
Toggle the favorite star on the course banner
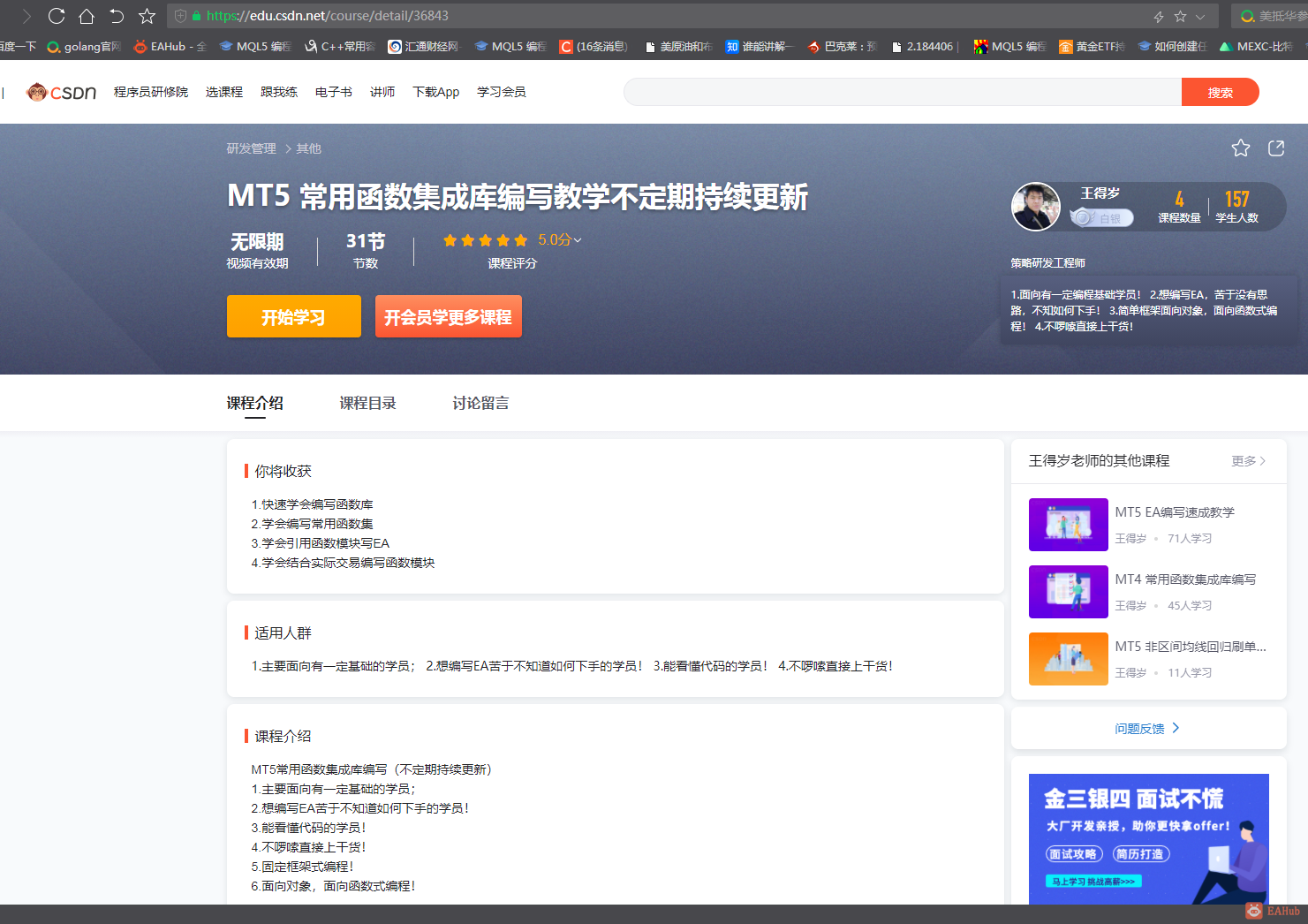click(1241, 148)
